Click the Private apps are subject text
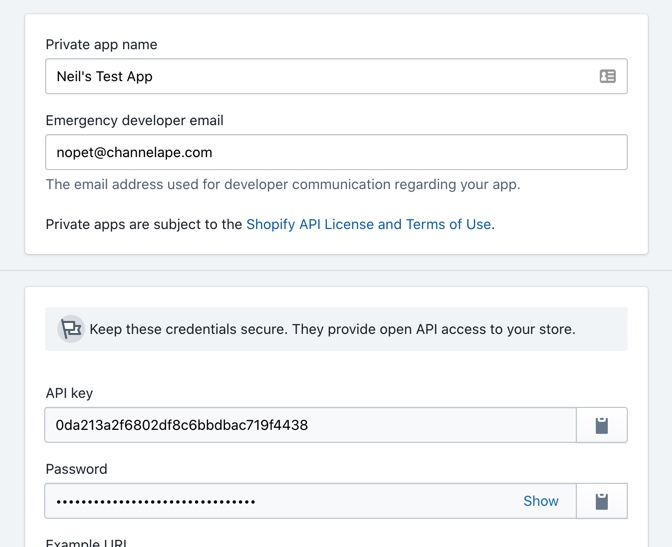672x547 pixels. (x=144, y=224)
